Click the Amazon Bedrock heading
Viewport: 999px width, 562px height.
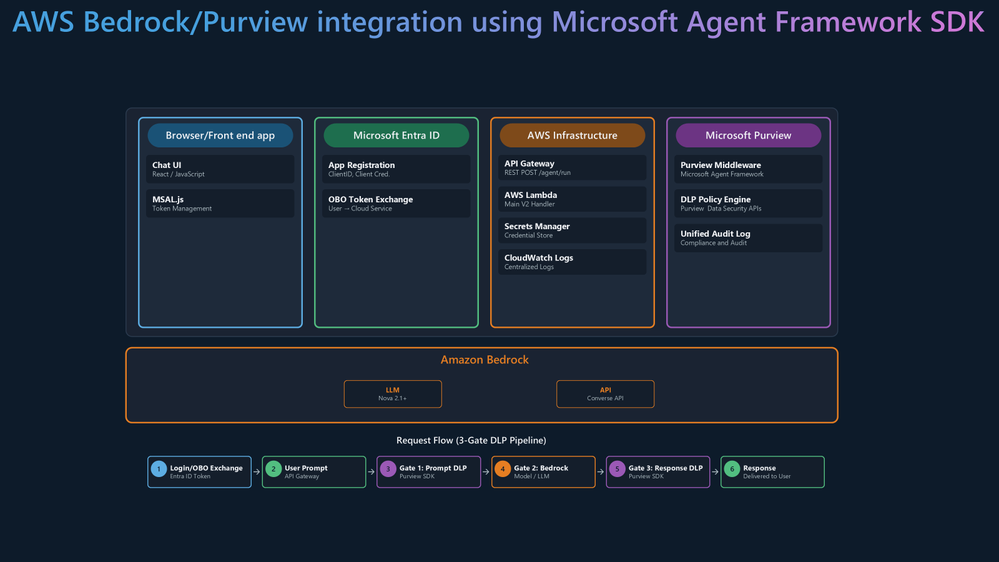484,359
